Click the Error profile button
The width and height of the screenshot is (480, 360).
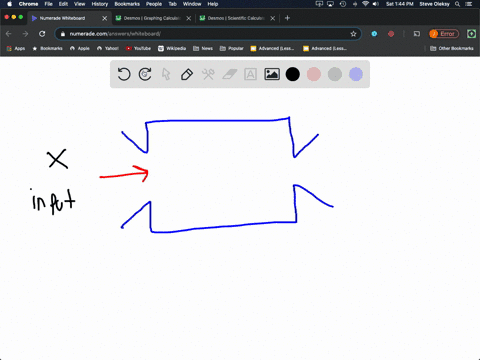coord(444,34)
